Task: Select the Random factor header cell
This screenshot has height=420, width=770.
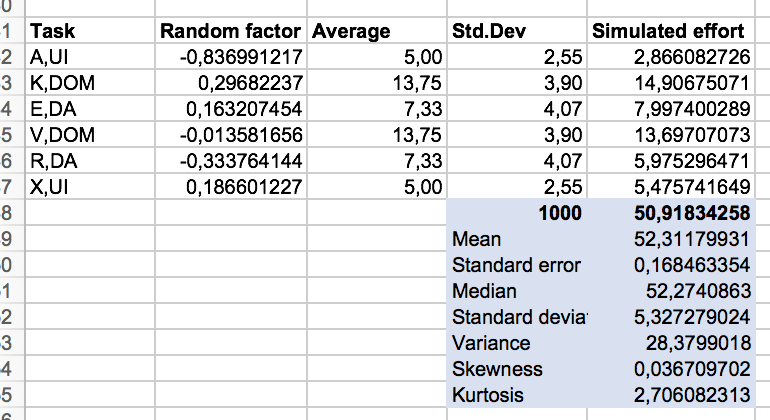Action: pyautogui.click(x=231, y=31)
